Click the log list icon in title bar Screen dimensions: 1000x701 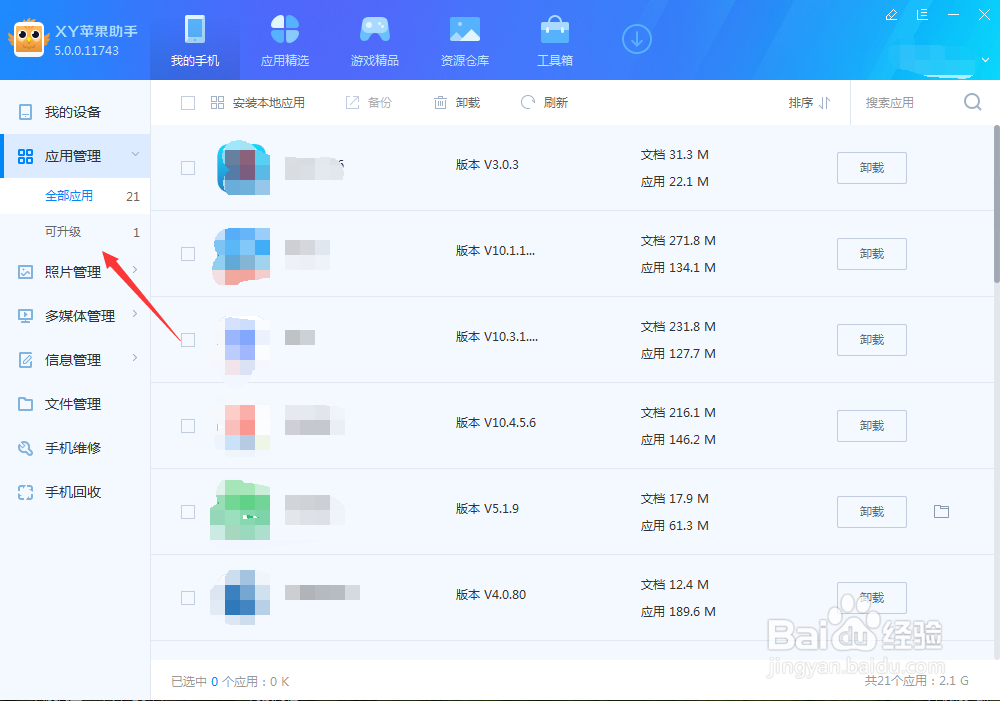click(922, 15)
